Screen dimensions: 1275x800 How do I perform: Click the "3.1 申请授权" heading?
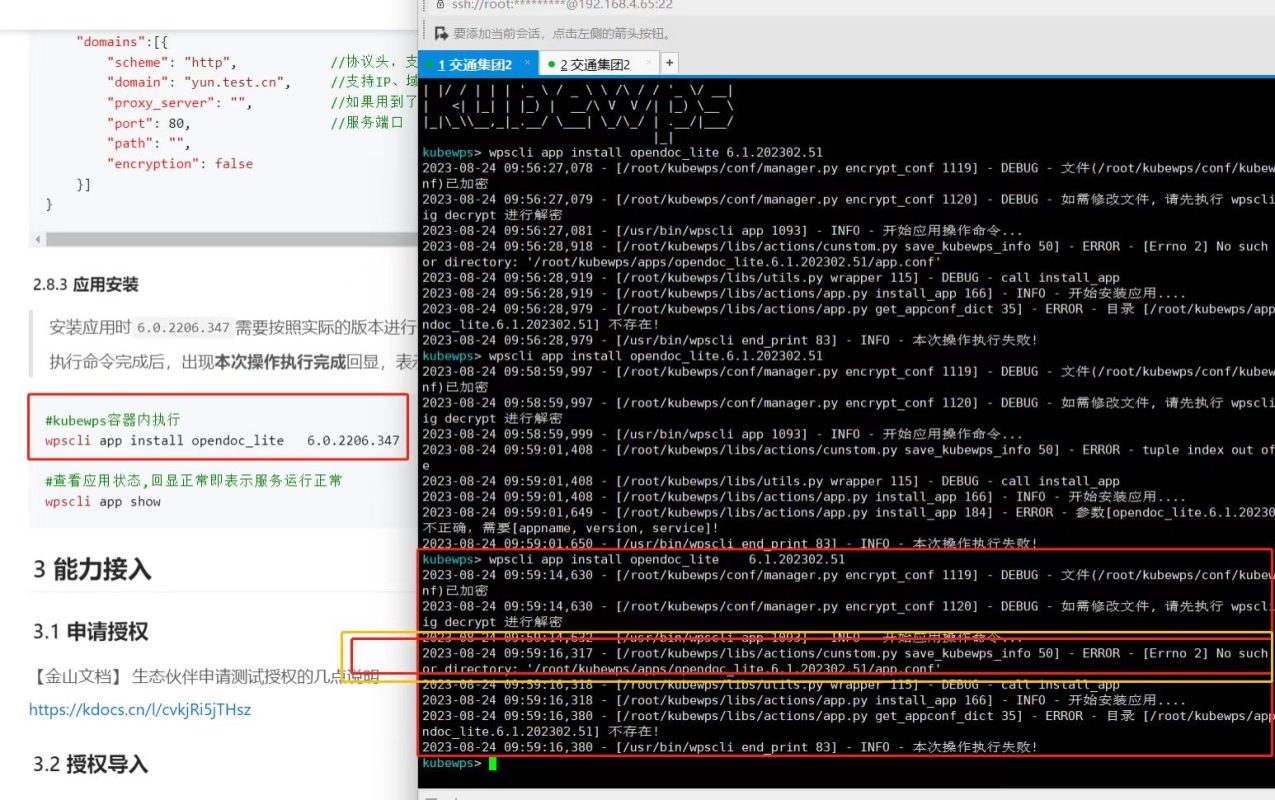click(90, 631)
